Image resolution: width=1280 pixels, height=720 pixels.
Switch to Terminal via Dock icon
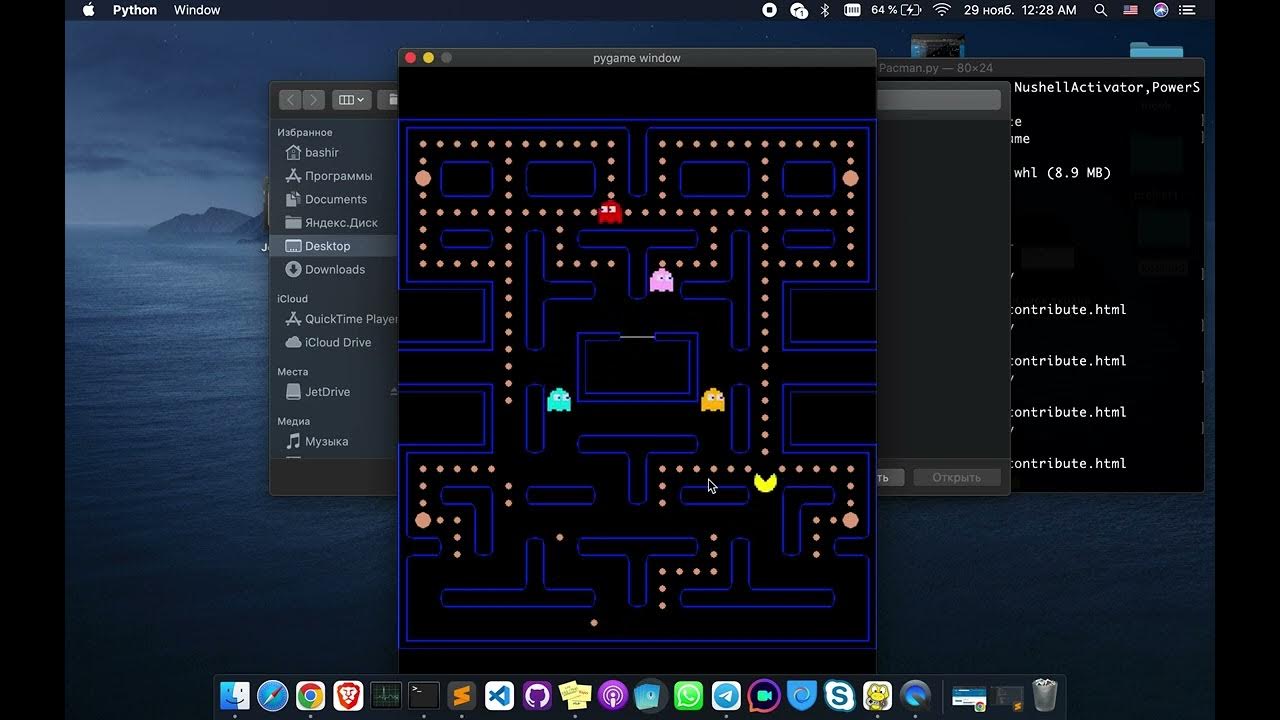424,695
